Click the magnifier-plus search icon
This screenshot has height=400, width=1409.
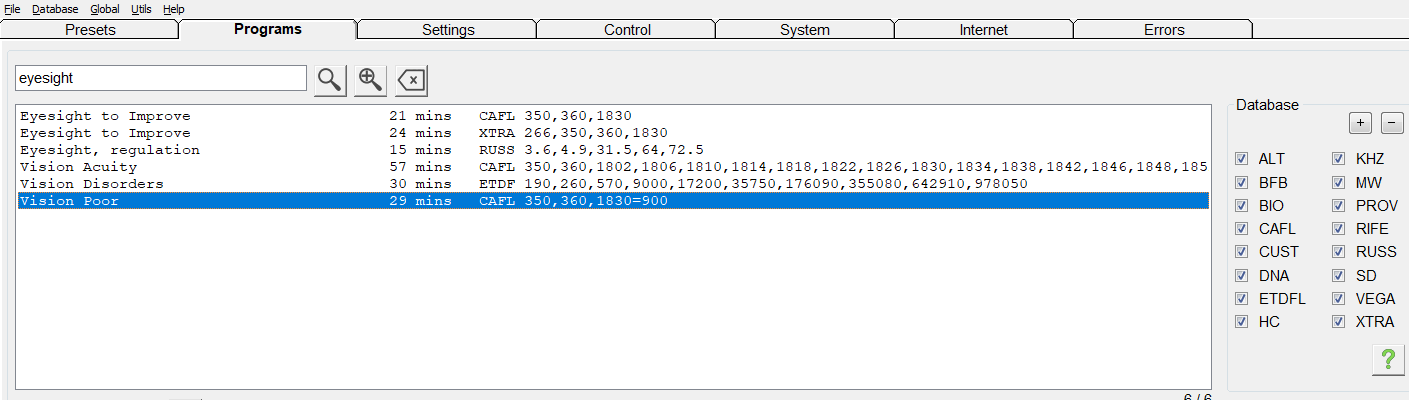coord(370,80)
